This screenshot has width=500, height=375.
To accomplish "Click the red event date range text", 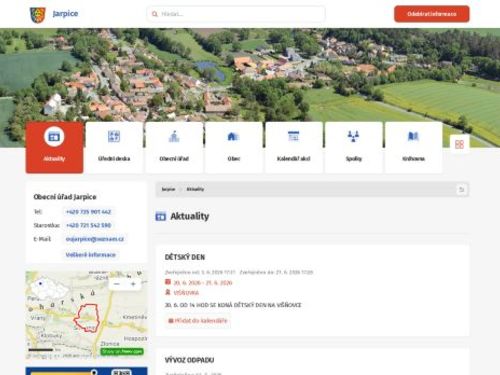I will click(203, 283).
